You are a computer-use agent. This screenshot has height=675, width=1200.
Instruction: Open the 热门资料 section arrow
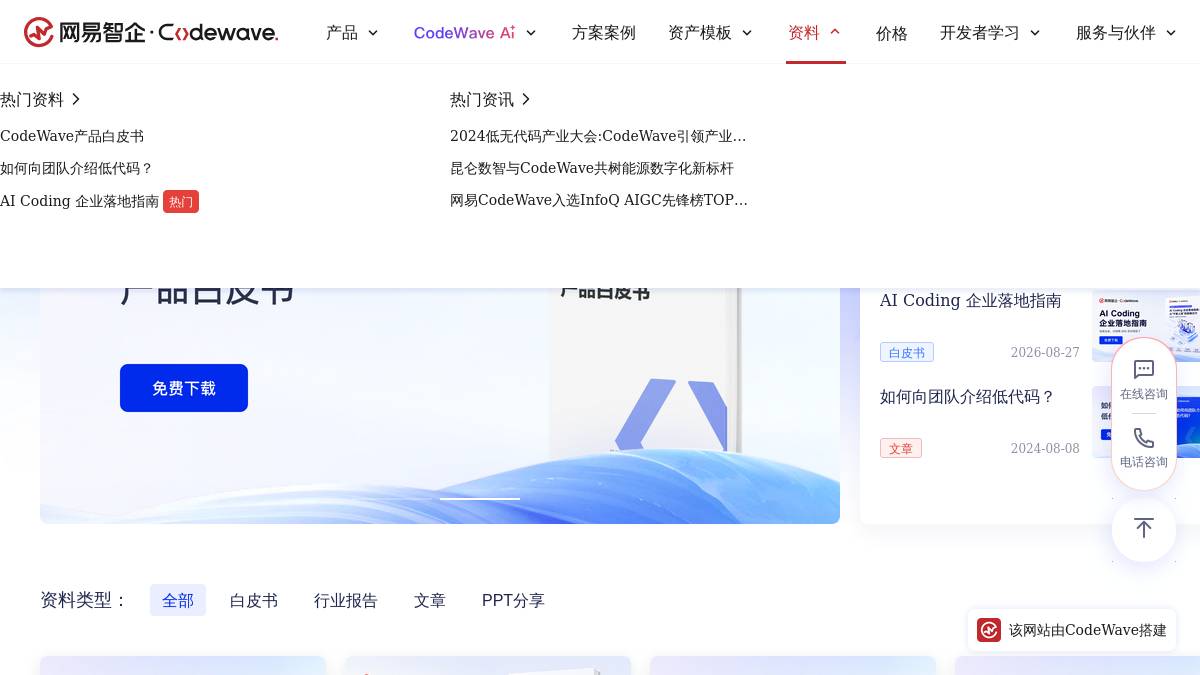pyautogui.click(x=76, y=100)
